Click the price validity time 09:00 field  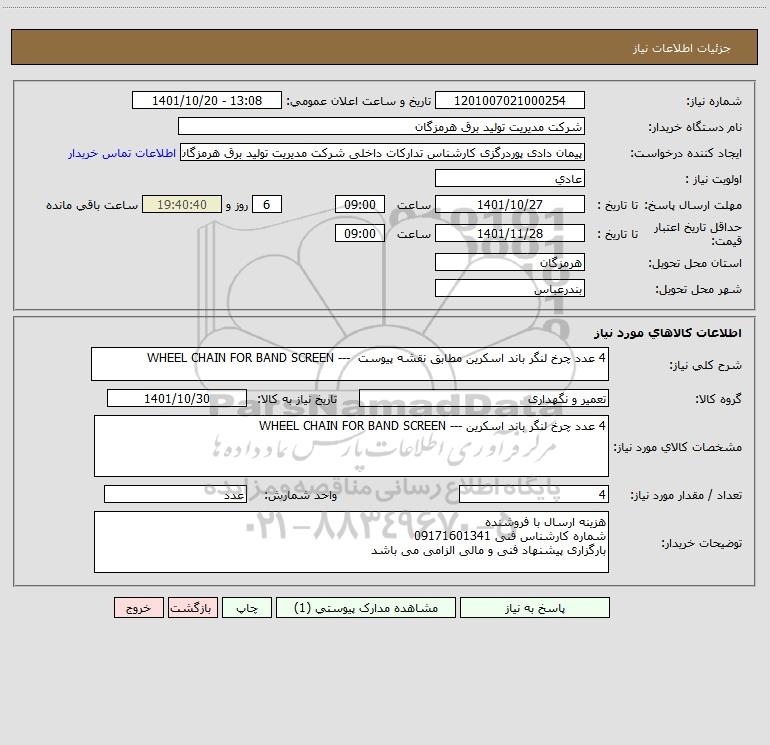(x=360, y=233)
